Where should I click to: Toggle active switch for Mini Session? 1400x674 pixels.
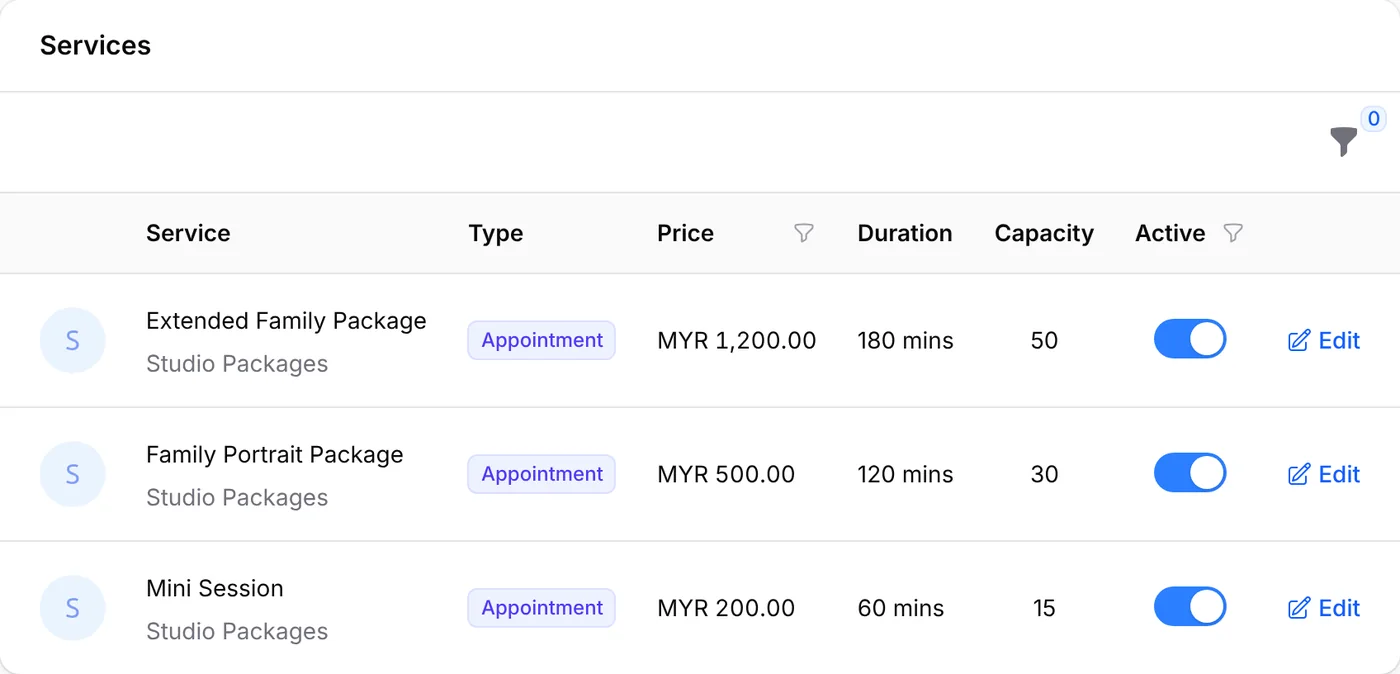(1190, 607)
